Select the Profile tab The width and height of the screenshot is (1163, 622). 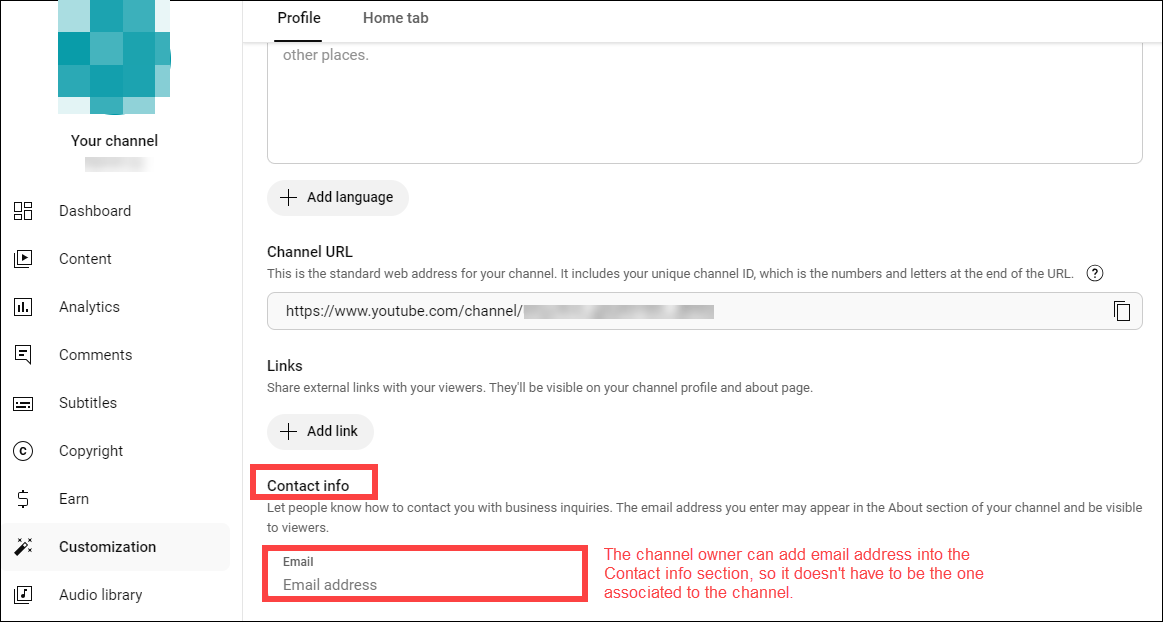tap(299, 17)
